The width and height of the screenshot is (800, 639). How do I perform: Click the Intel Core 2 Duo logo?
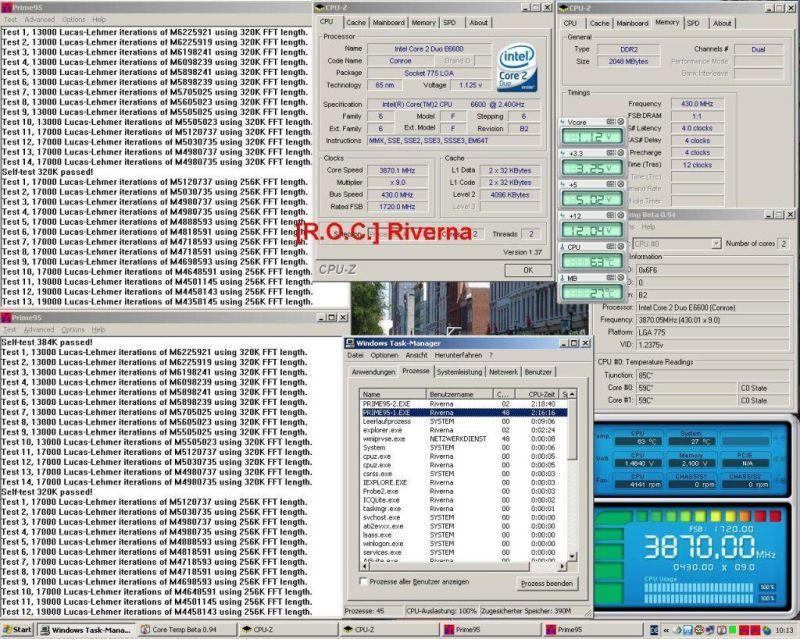click(517, 67)
